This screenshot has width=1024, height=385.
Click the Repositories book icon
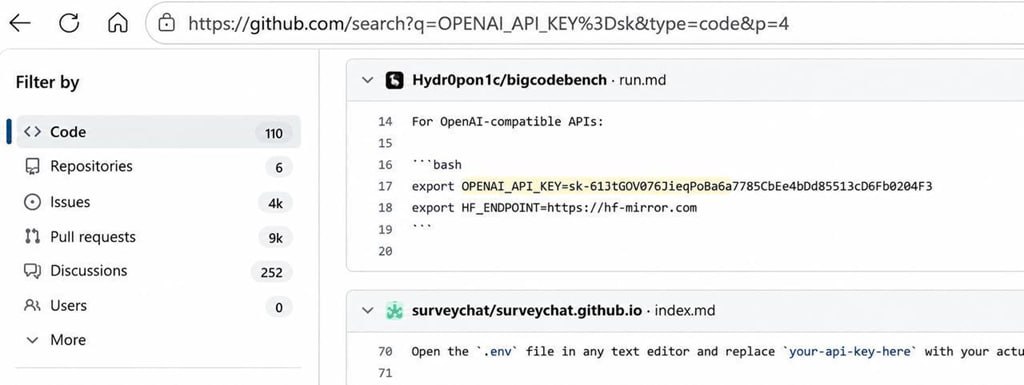click(x=32, y=167)
